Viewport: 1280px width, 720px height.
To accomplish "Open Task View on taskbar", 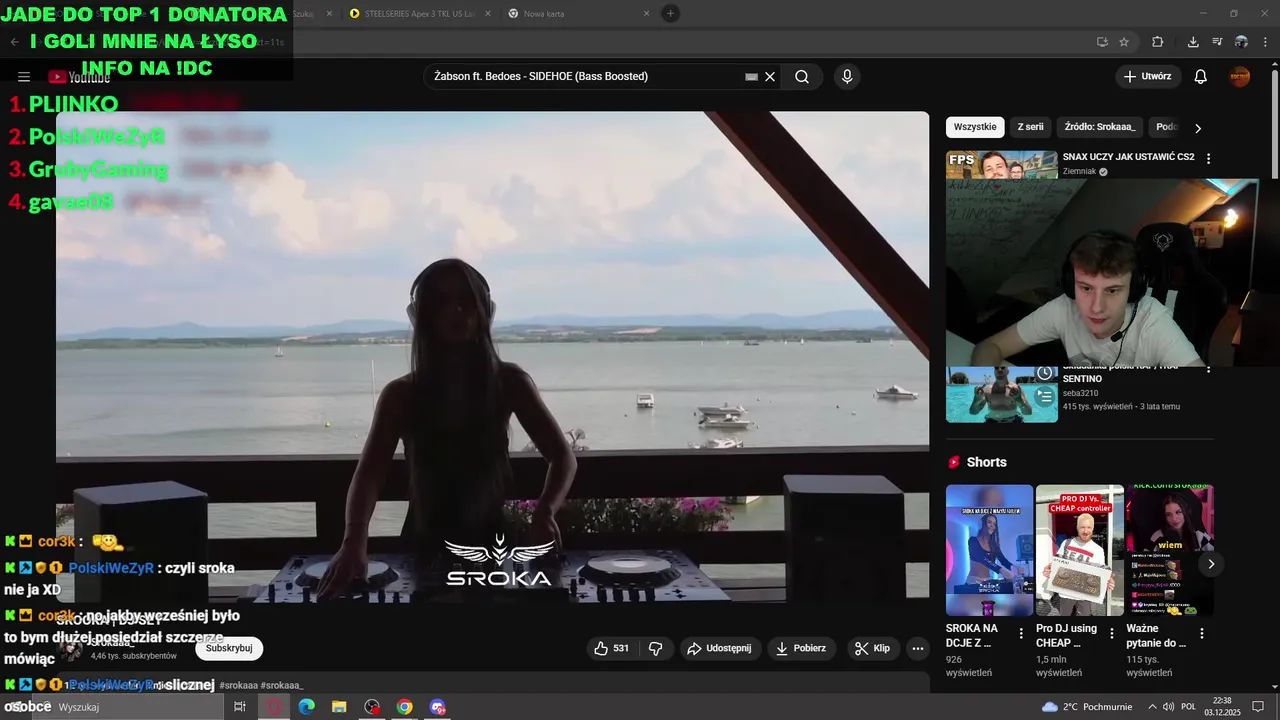I will click(240, 707).
